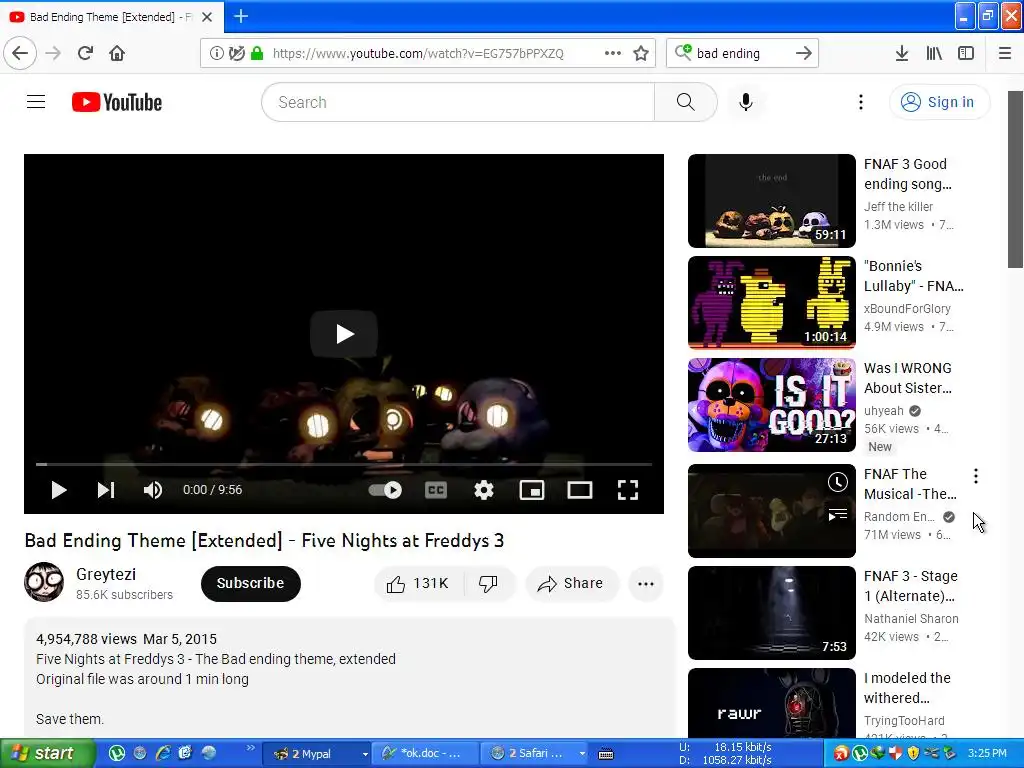Open site information icon in address bar
Image resolution: width=1024 pixels, height=768 pixels.
(x=216, y=53)
